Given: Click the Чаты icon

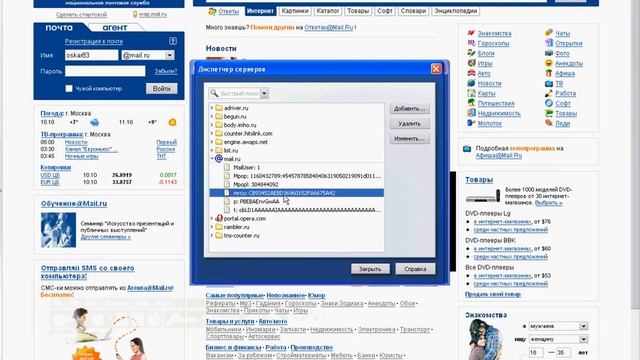Looking at the screenshot, I should tap(549, 33).
